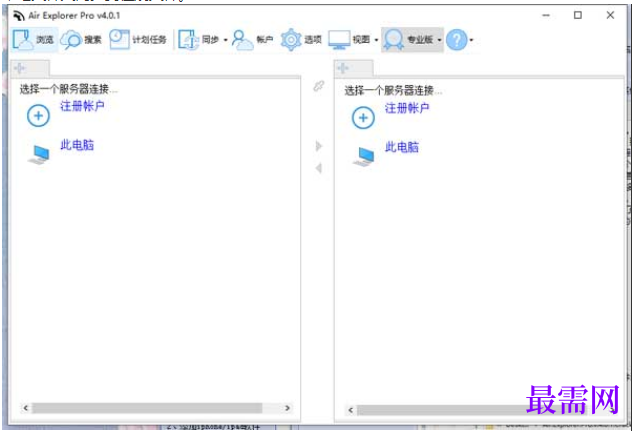The width and height of the screenshot is (638, 431).
Task: Click left pane scrollbar right arrow
Action: 287,408
